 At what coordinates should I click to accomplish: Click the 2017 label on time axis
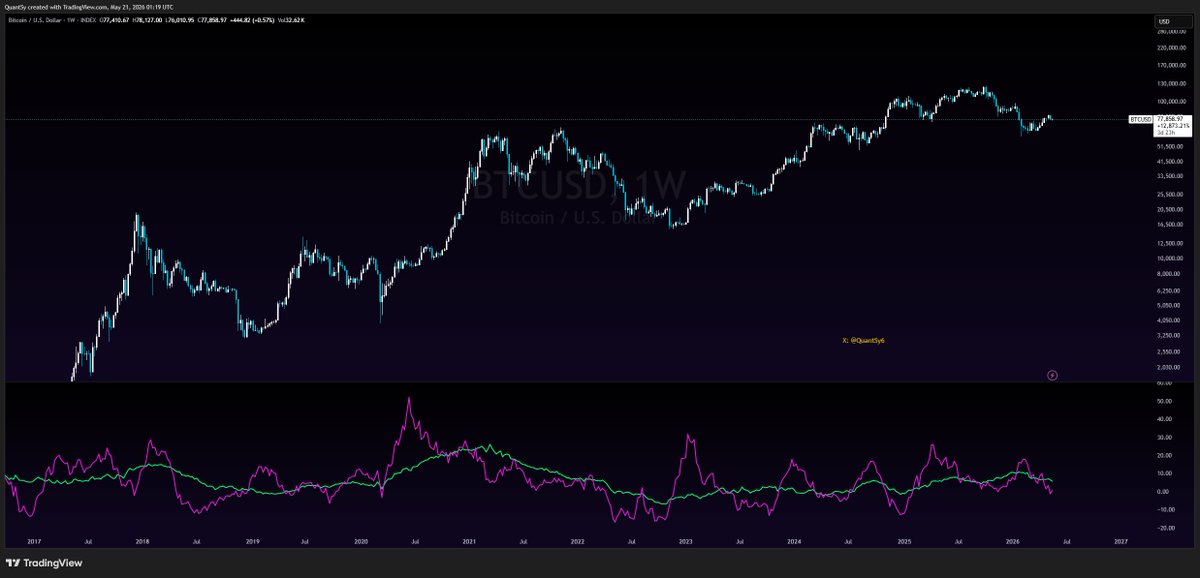(x=35, y=540)
